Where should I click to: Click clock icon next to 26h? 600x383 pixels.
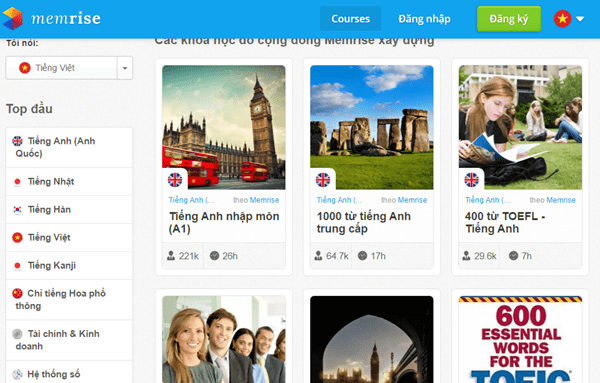(214, 256)
